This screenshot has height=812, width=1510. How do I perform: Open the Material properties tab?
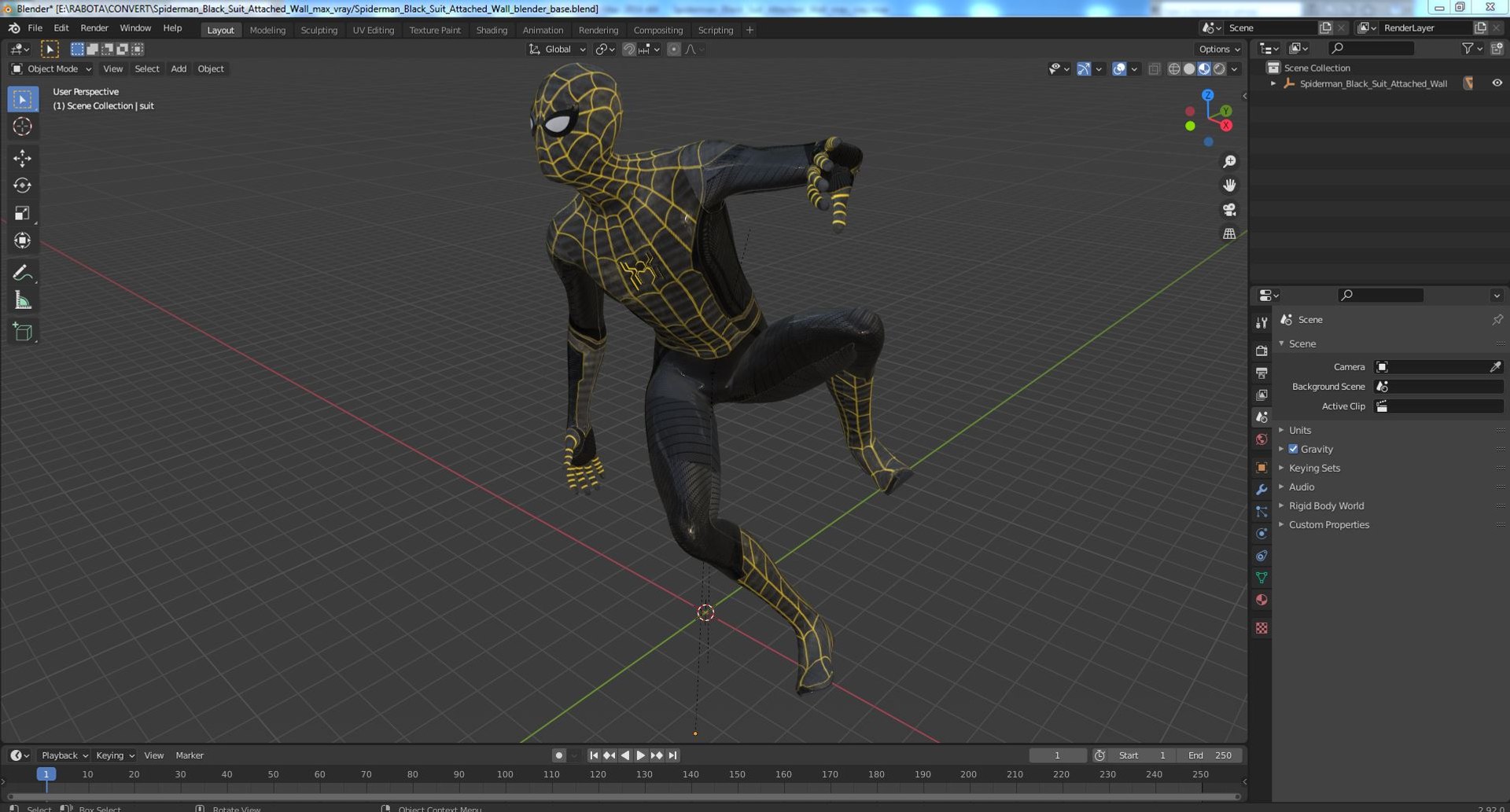[1261, 600]
